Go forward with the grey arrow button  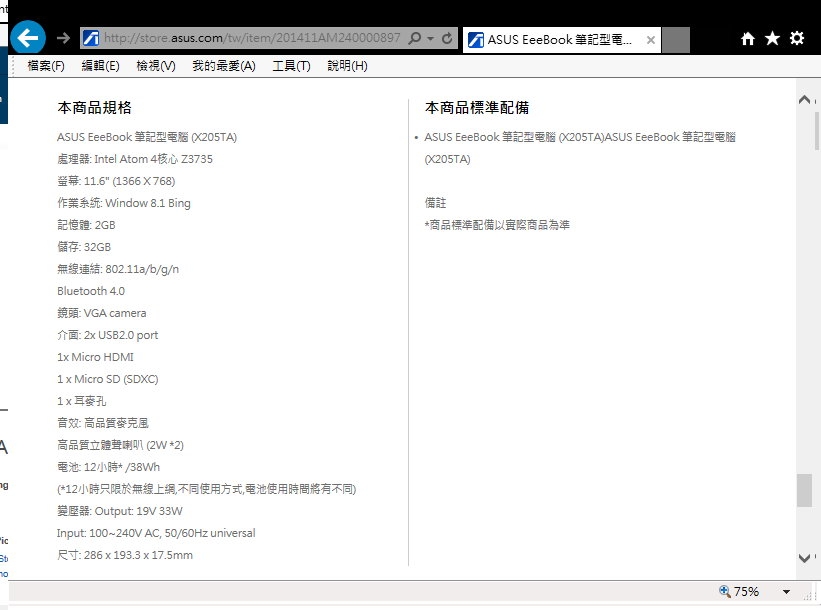[63, 38]
